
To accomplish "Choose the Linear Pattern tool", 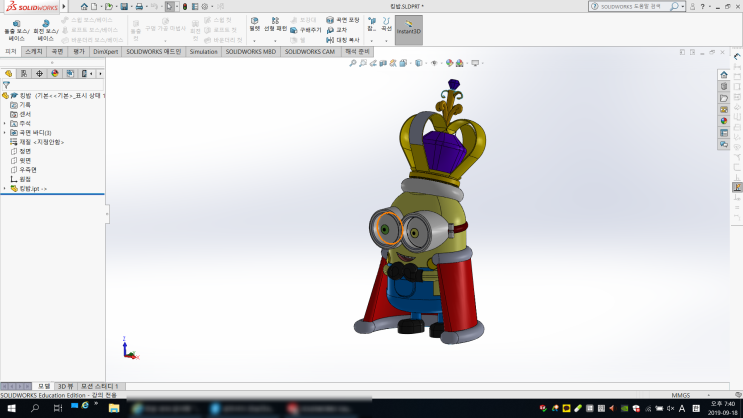I will point(275,24).
